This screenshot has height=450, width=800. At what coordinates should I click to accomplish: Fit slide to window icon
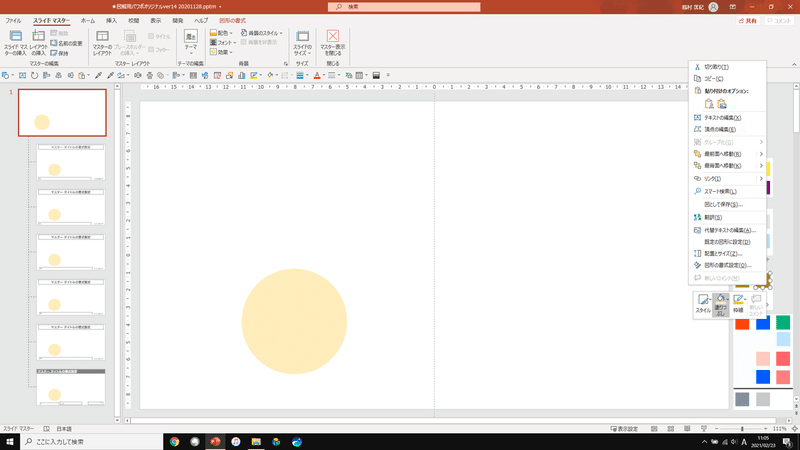coord(794,429)
